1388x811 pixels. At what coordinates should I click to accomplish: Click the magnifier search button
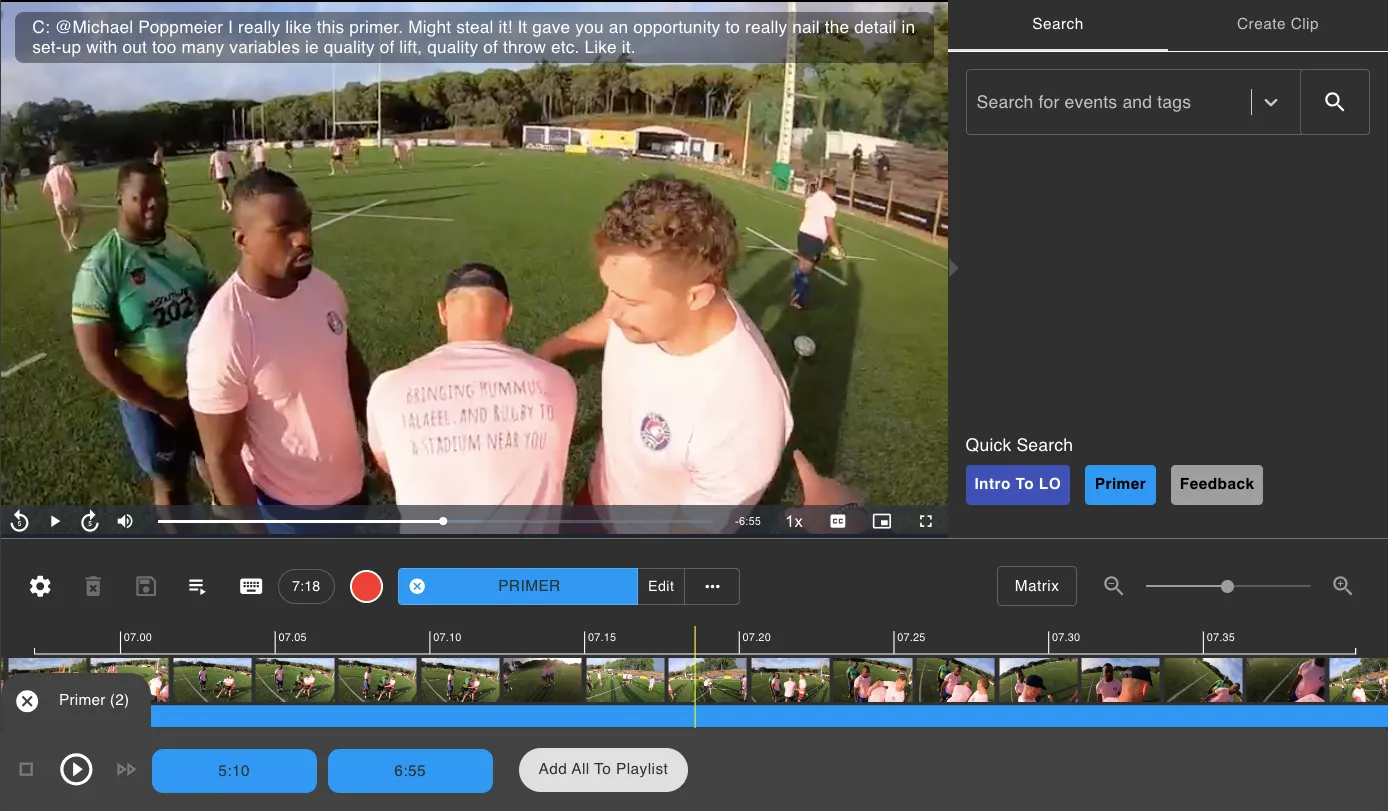point(1334,102)
